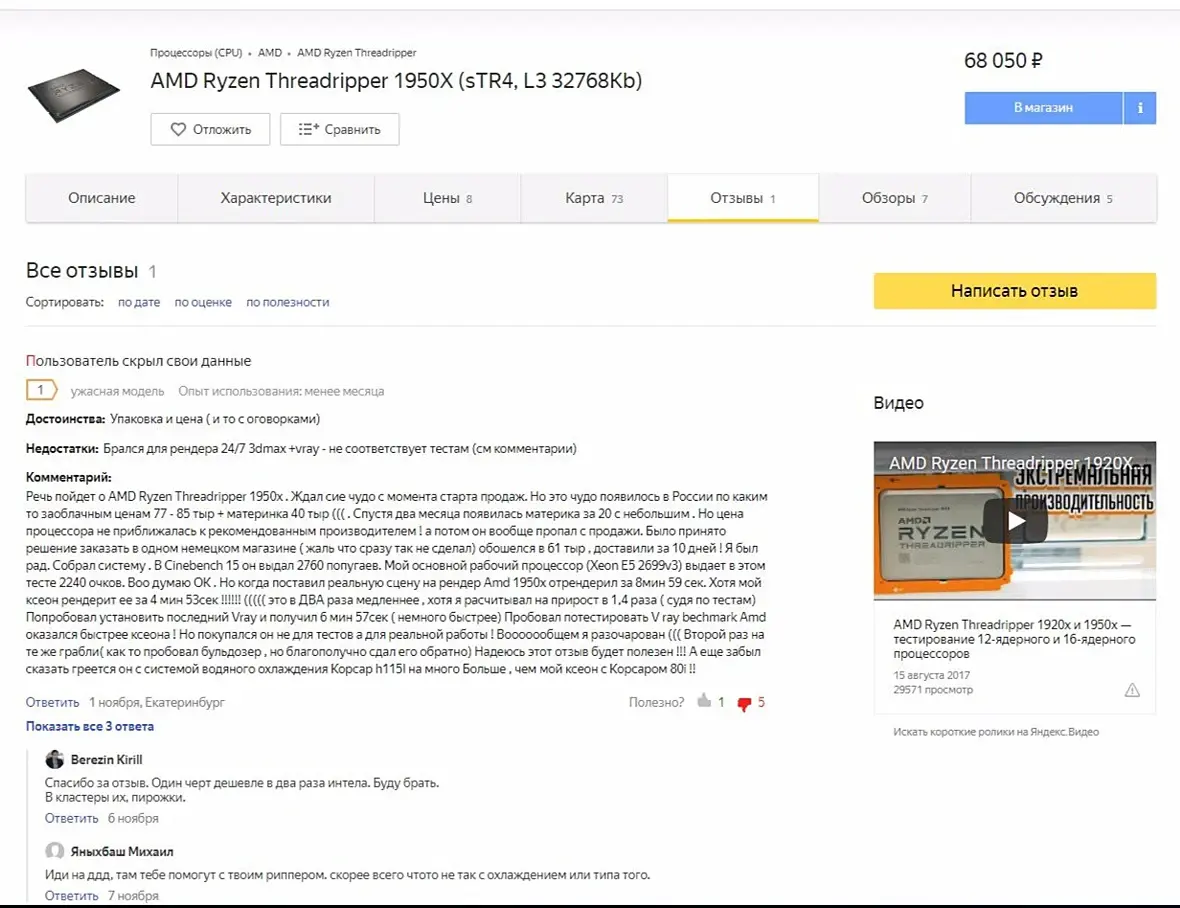Click the 15 августа 2017 video date
Image resolution: width=1180 pixels, height=908 pixels.
[x=932, y=675]
